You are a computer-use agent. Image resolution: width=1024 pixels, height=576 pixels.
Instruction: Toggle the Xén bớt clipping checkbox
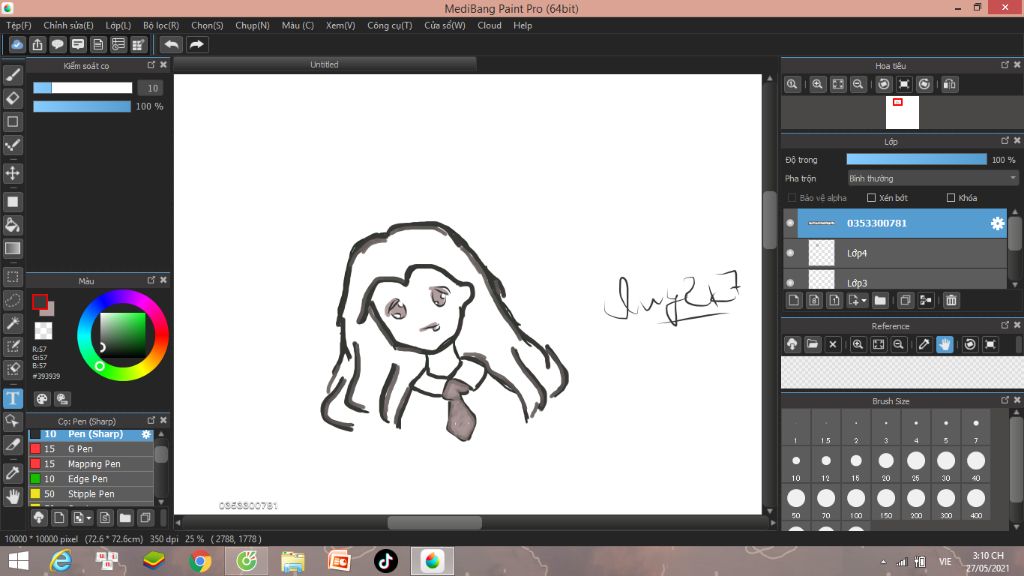(x=871, y=198)
